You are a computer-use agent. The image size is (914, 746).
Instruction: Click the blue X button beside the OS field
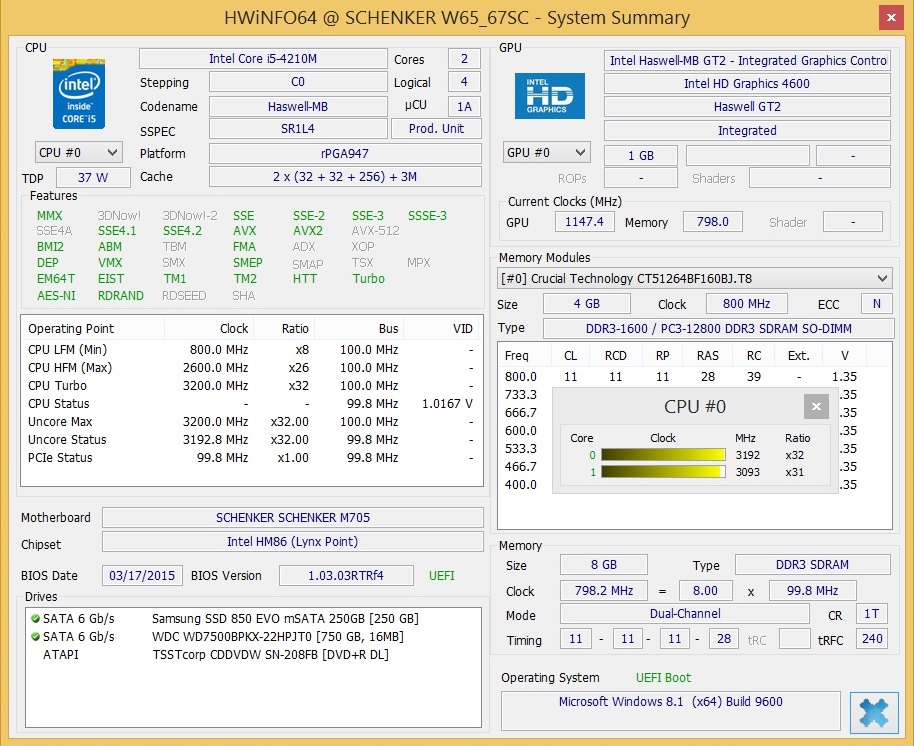(x=873, y=712)
